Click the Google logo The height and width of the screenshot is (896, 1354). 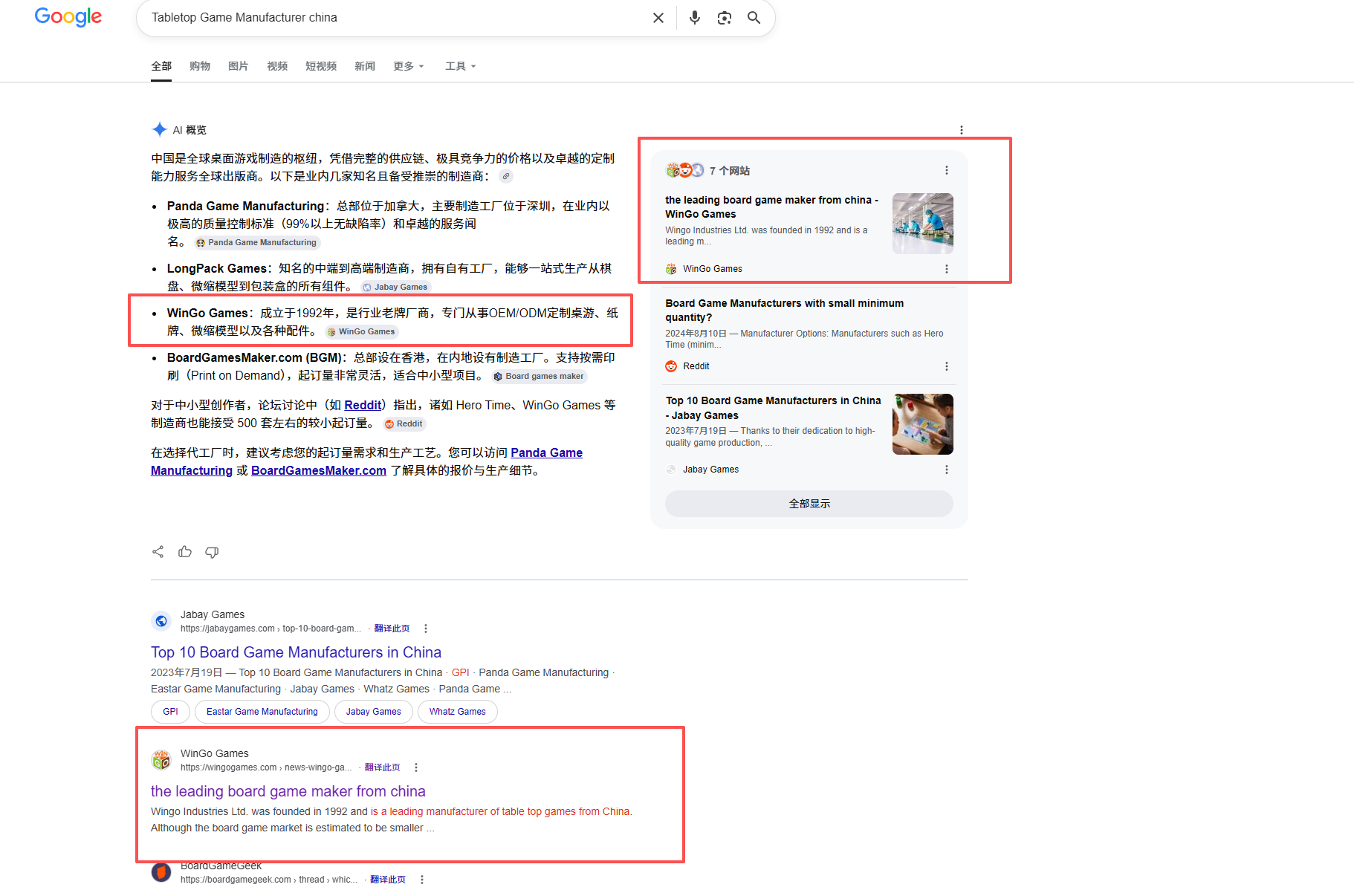[68, 16]
